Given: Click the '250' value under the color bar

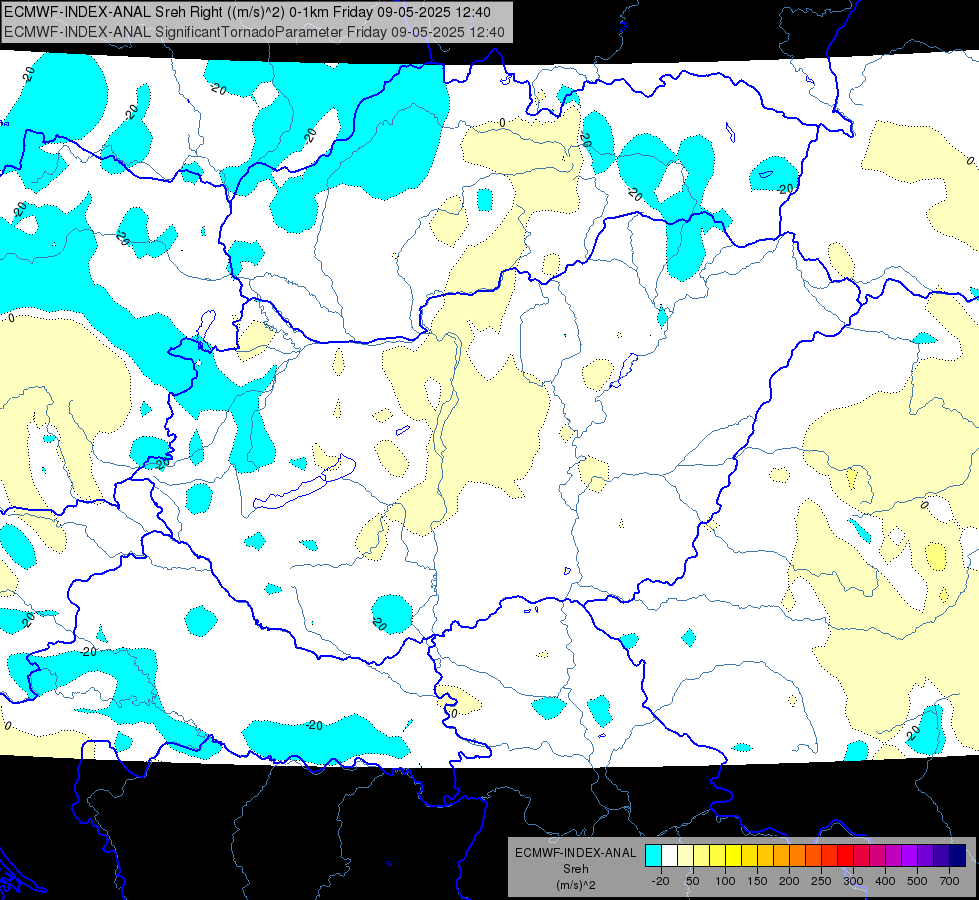Looking at the screenshot, I should 821,881.
